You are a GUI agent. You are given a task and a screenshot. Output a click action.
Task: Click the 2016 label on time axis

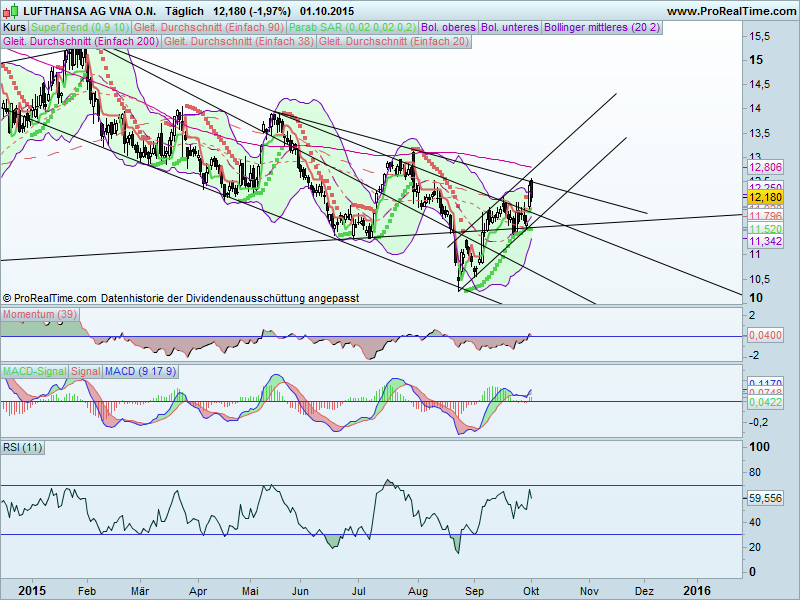click(697, 591)
